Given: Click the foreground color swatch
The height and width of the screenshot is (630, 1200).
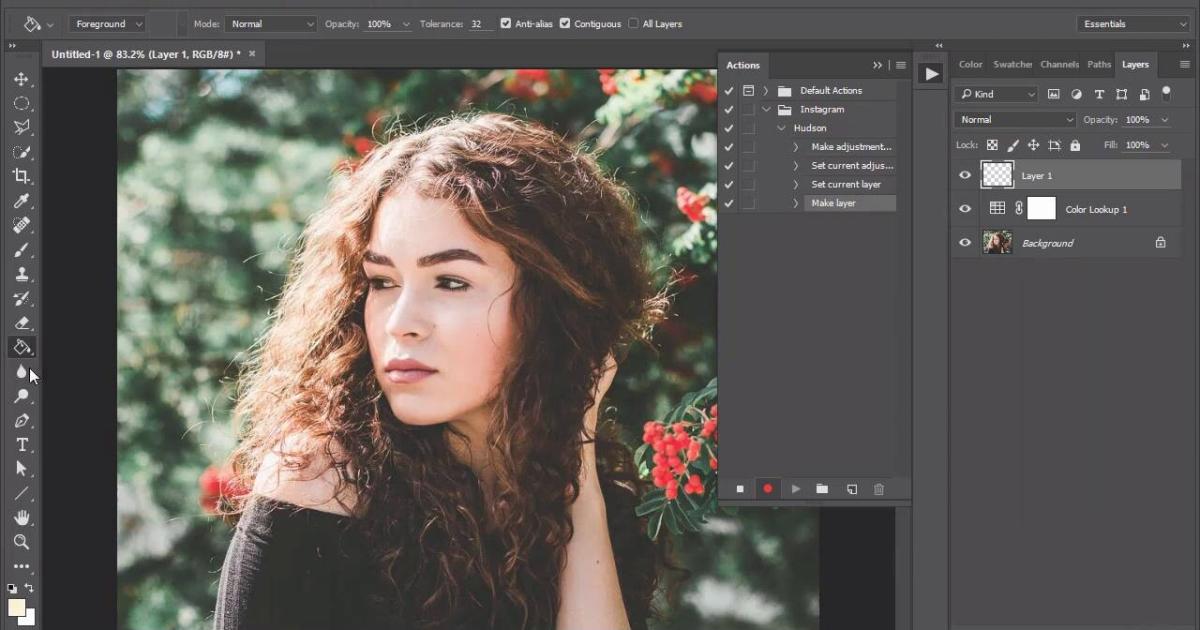Looking at the screenshot, I should point(17,607).
